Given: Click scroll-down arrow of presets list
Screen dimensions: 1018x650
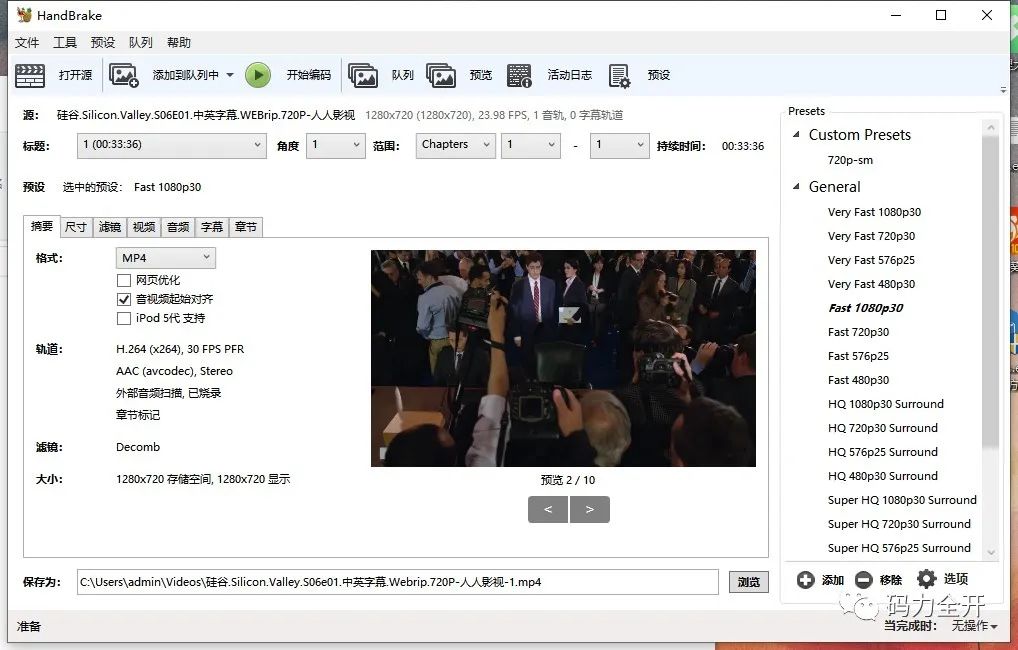Looking at the screenshot, I should (991, 553).
